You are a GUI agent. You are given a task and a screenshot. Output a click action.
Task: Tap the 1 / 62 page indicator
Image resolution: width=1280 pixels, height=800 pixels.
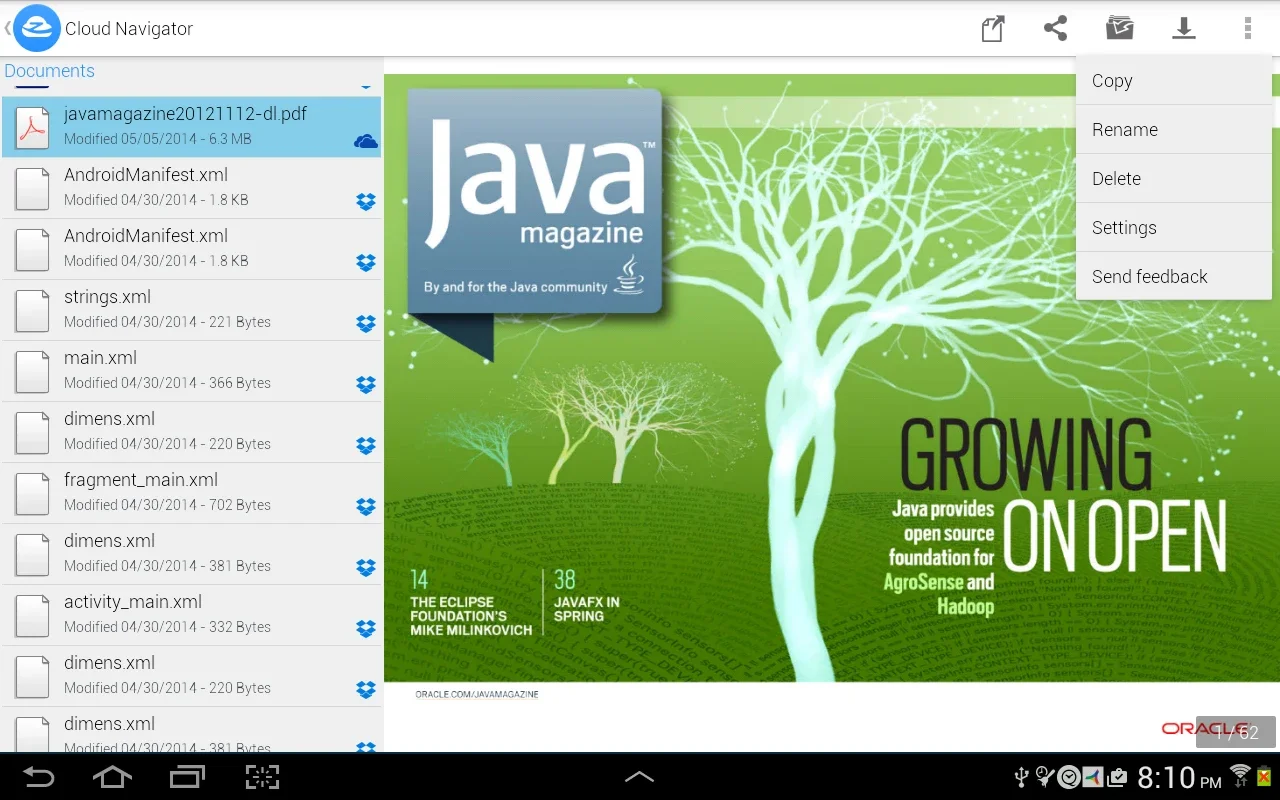pos(1236,733)
